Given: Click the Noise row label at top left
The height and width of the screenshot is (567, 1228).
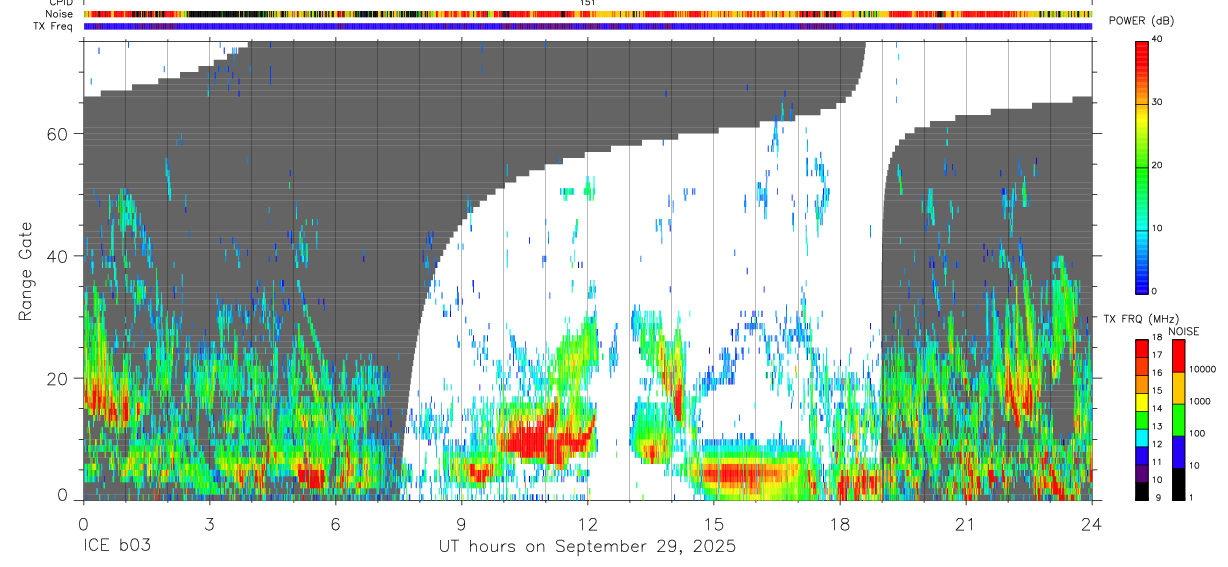Looking at the screenshot, I should point(59,15).
